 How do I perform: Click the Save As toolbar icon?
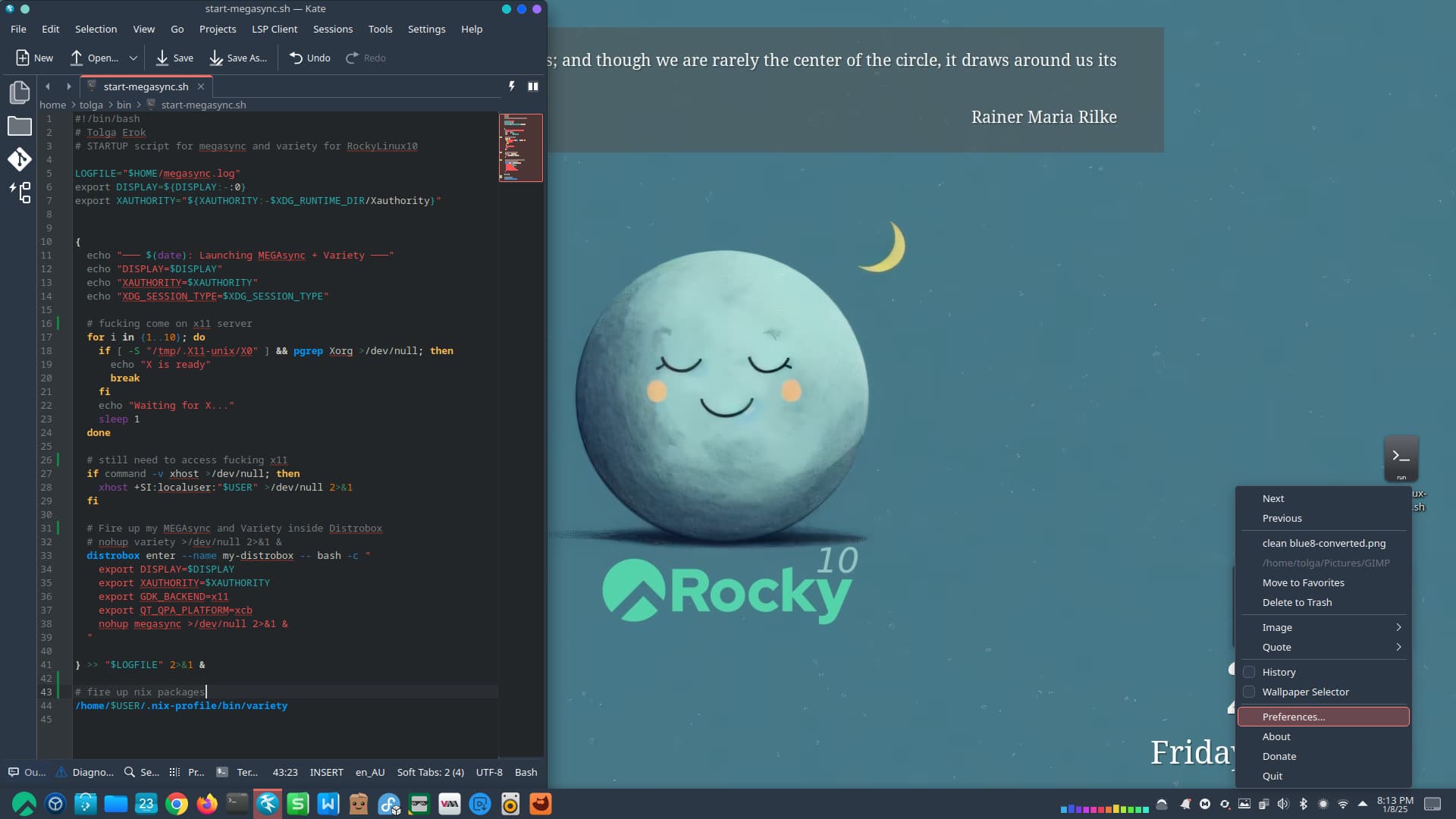point(216,58)
